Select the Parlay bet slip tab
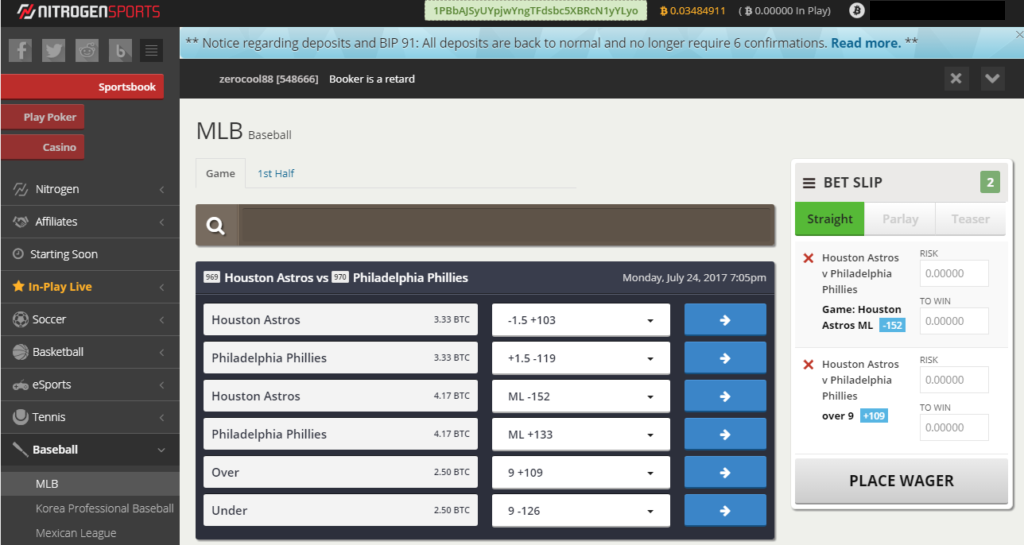1024x545 pixels. pyautogui.click(x=900, y=219)
